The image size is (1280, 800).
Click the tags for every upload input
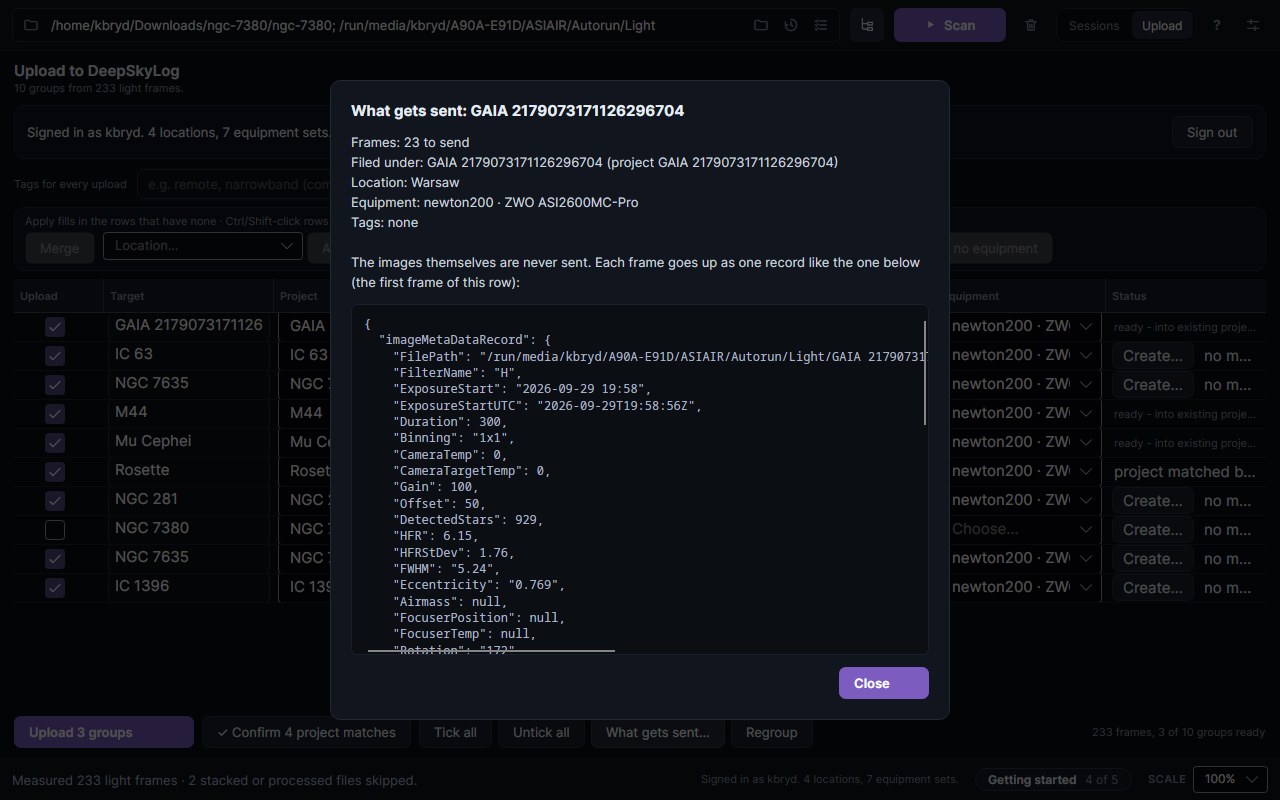point(235,184)
